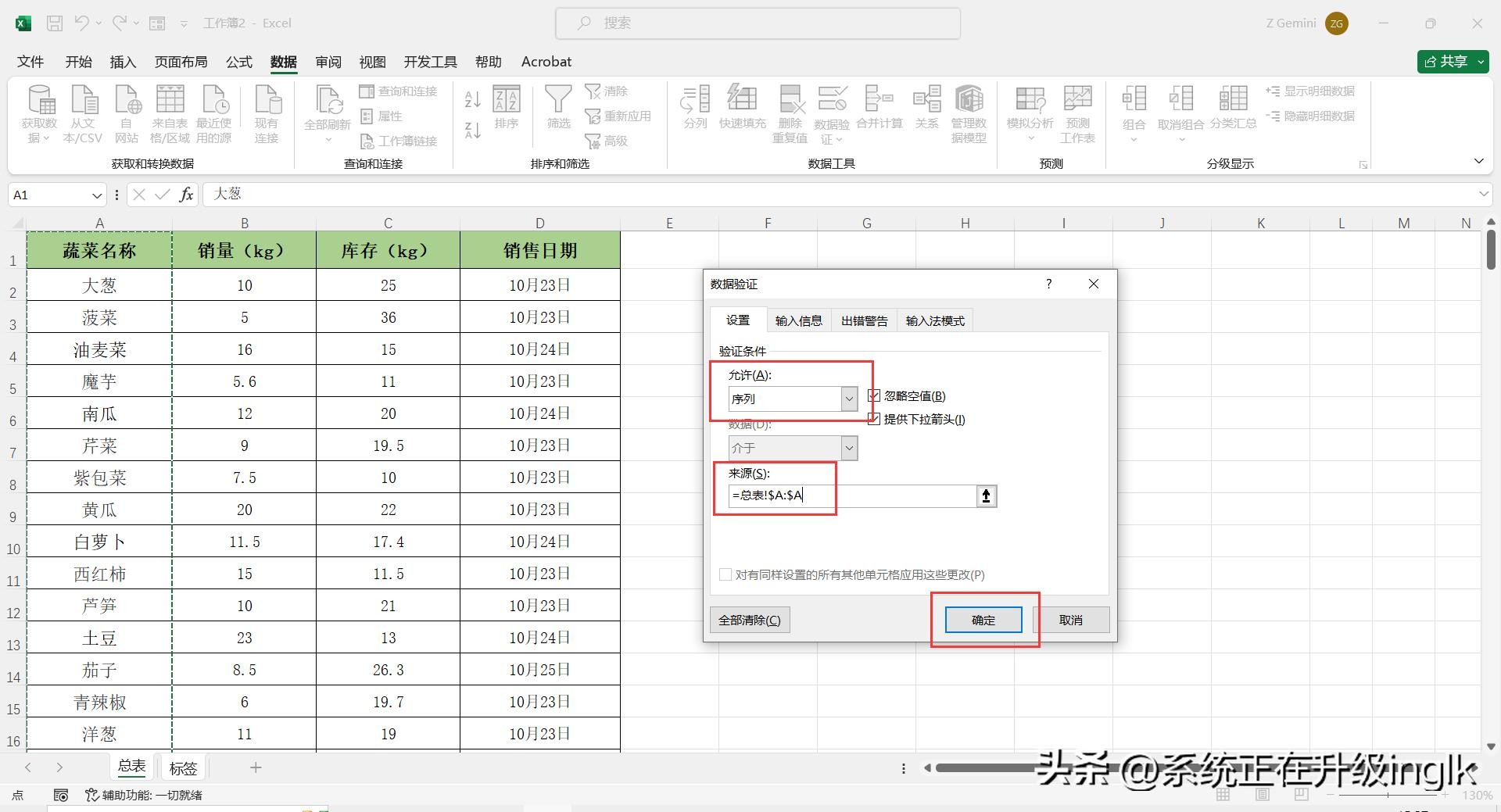Click the range selector icon beside source field
Screen dimensions: 1501x812
tap(986, 495)
